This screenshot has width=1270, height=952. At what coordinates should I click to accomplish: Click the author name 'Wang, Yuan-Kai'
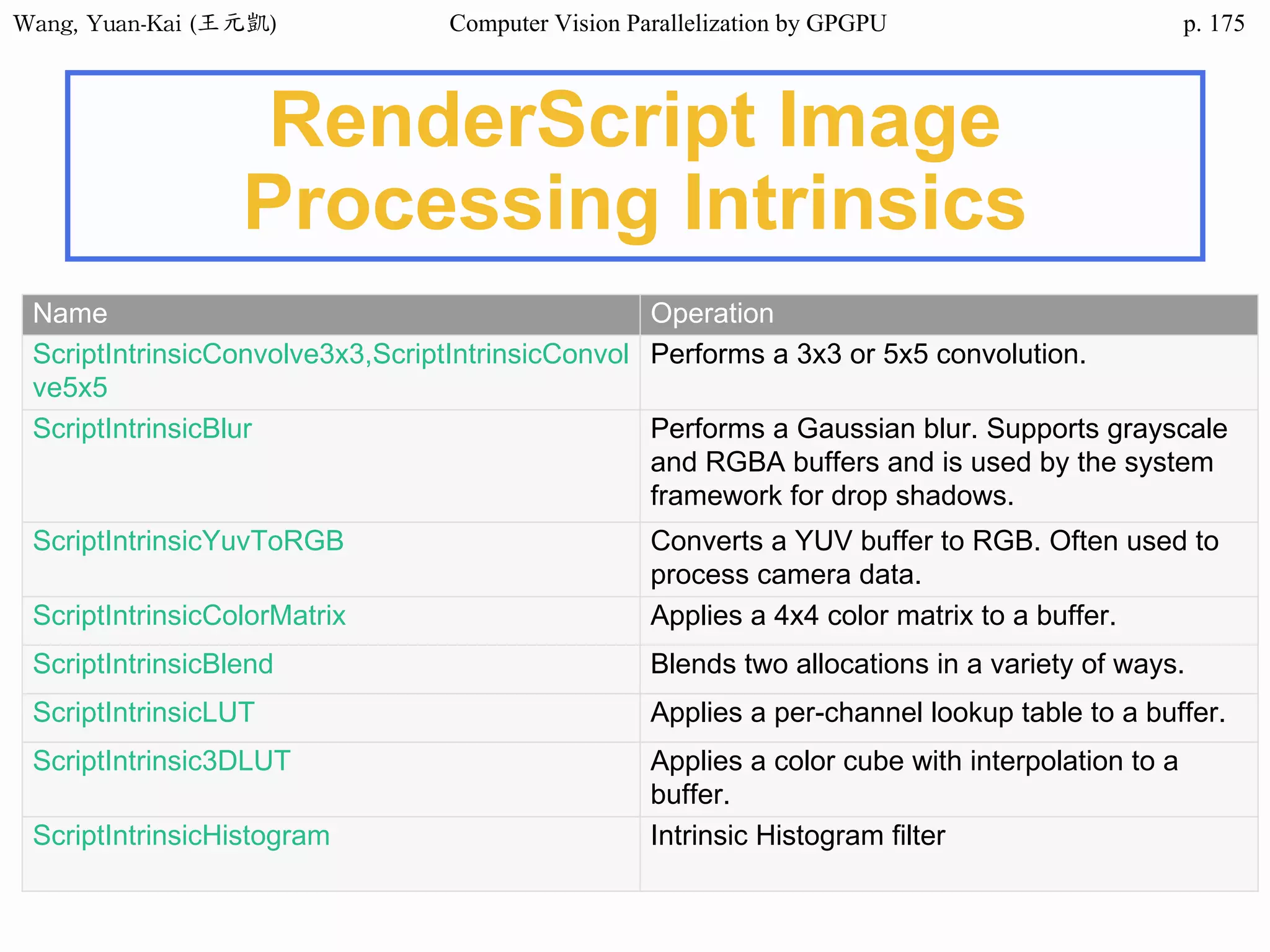pyautogui.click(x=145, y=24)
